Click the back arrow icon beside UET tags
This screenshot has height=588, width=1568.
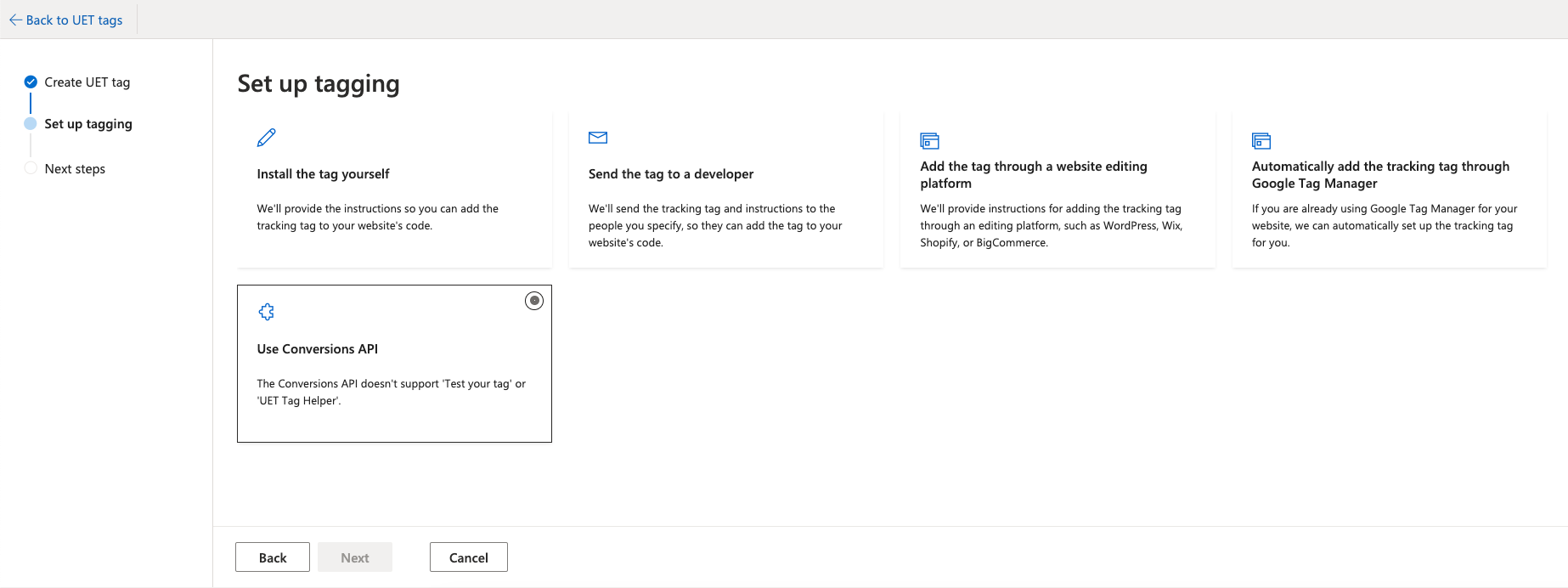pyautogui.click(x=15, y=20)
